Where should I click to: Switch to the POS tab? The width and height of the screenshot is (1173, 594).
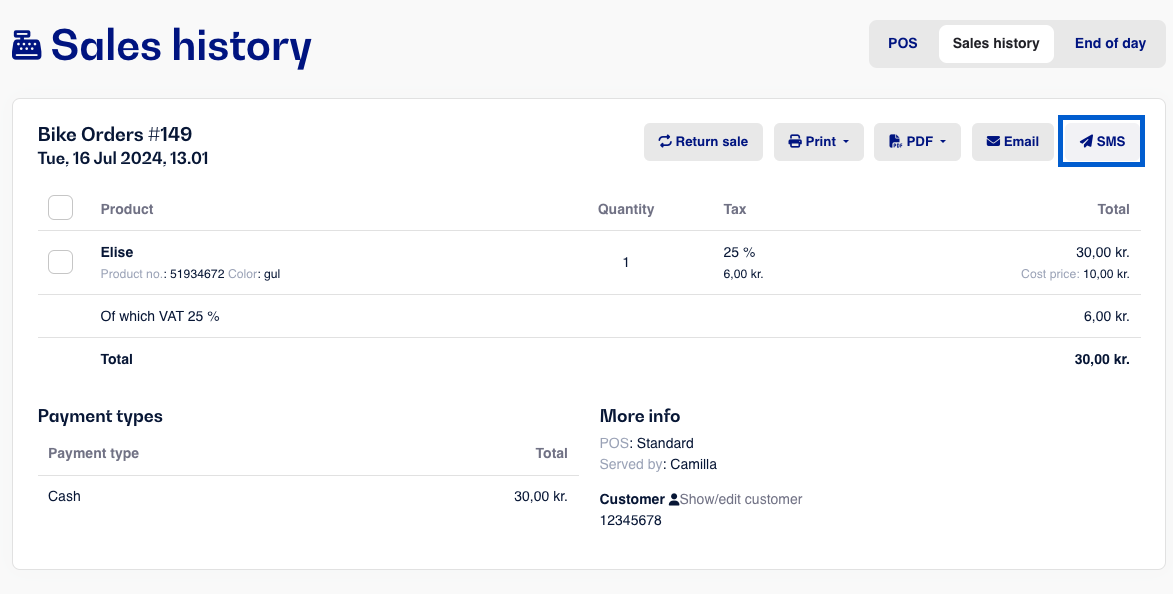(x=903, y=43)
